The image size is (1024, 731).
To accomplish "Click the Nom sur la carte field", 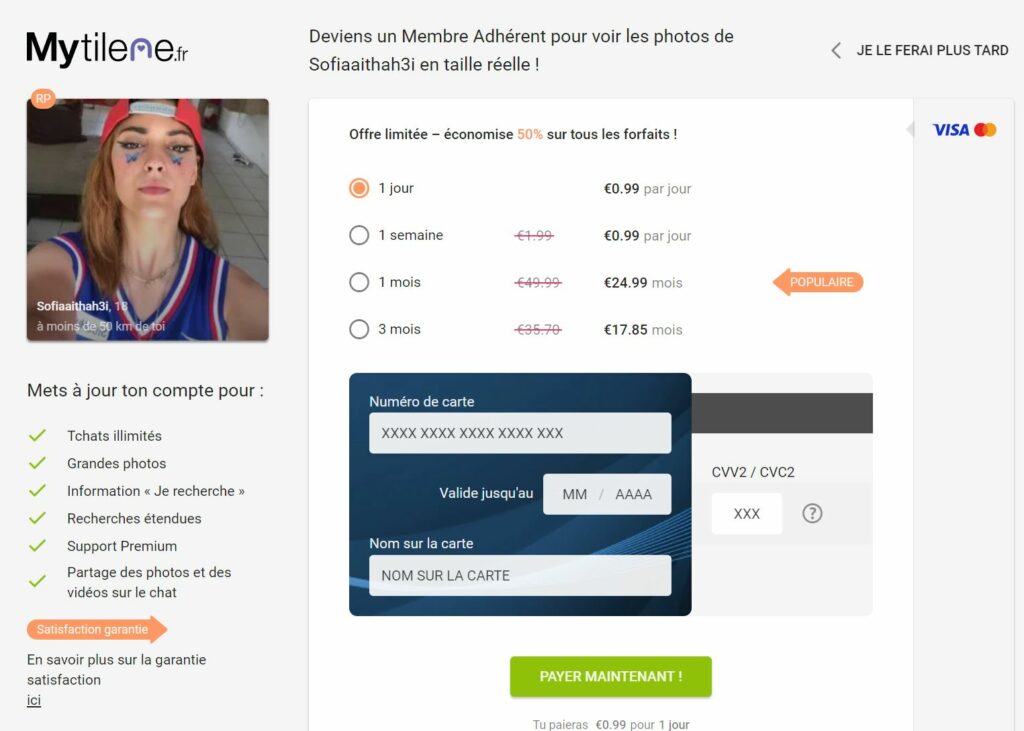I will point(520,576).
